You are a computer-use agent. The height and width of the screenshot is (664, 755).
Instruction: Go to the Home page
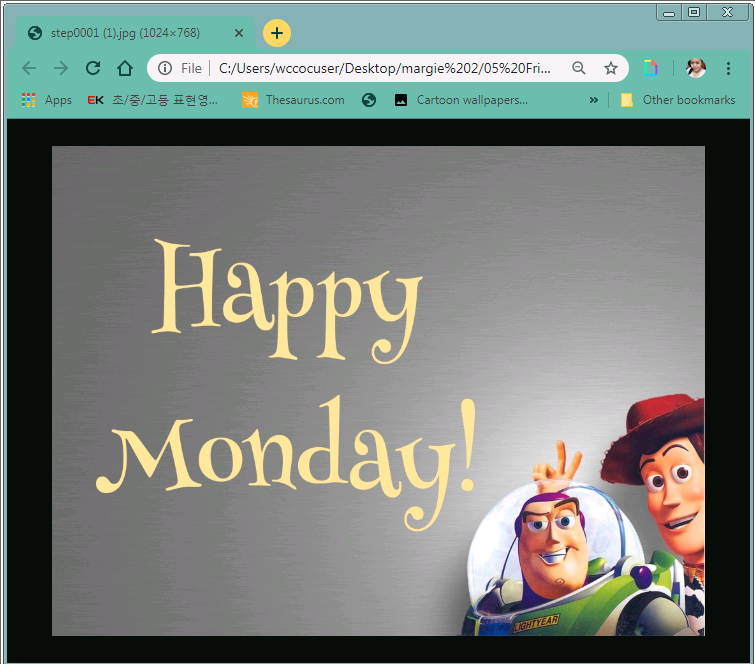click(x=125, y=68)
